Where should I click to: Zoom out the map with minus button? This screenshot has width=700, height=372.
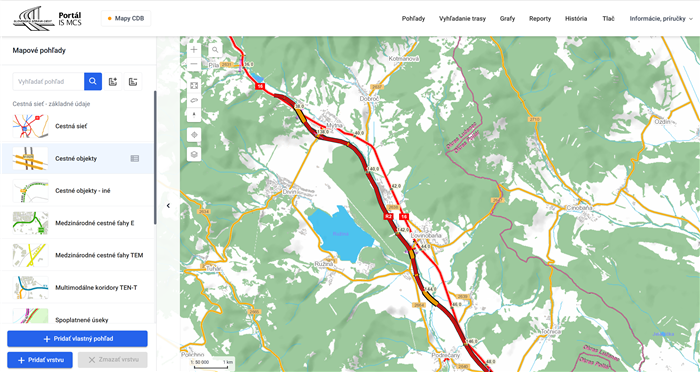pos(194,64)
